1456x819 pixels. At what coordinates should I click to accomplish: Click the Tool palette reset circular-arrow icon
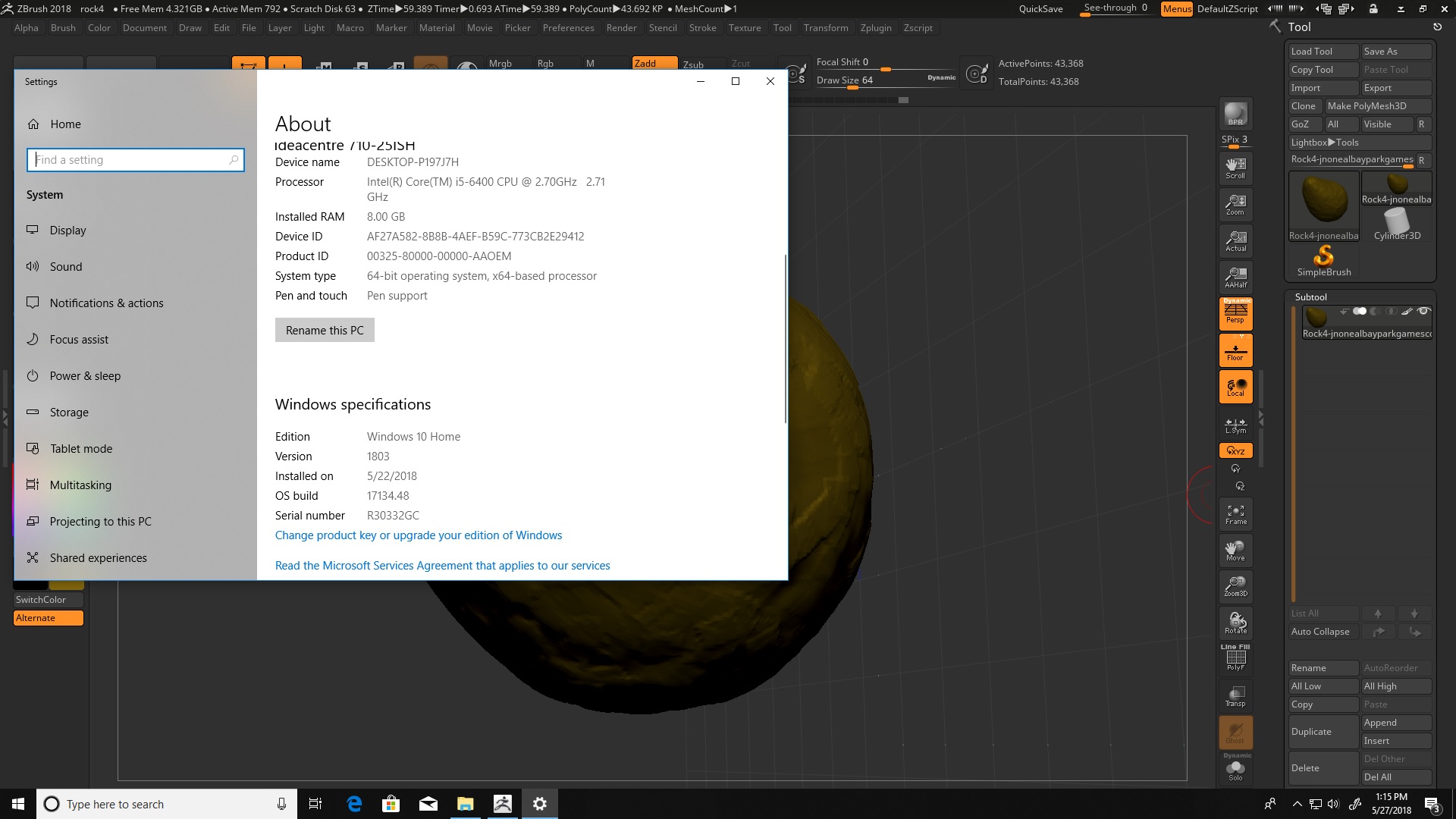click(1437, 27)
